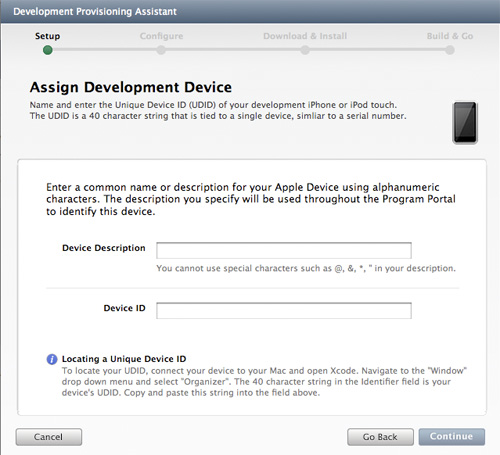Click the Device ID label
The height and width of the screenshot is (455, 500).
click(124, 308)
